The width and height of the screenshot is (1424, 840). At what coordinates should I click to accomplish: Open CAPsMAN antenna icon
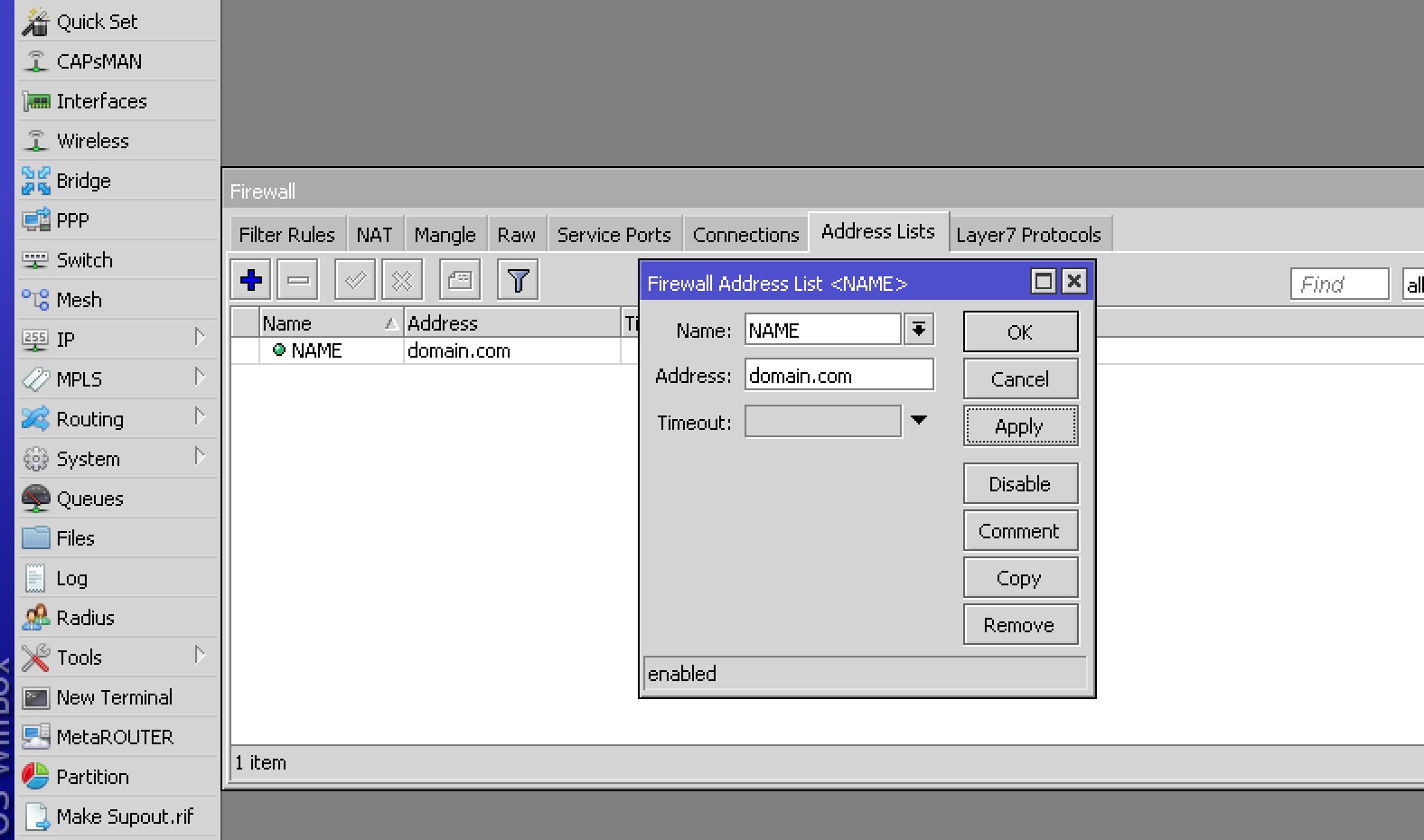click(35, 61)
